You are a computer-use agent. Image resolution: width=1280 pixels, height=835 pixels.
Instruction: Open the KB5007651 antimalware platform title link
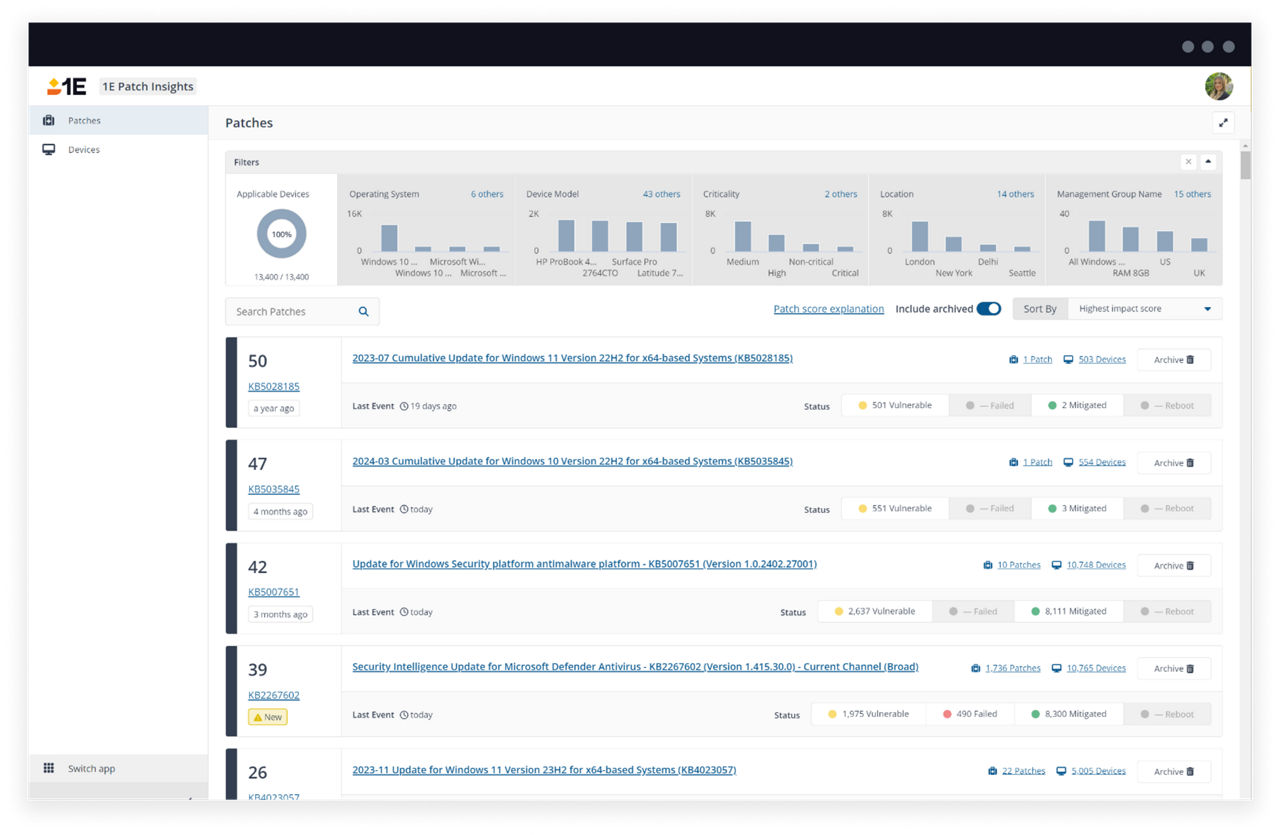coord(584,564)
